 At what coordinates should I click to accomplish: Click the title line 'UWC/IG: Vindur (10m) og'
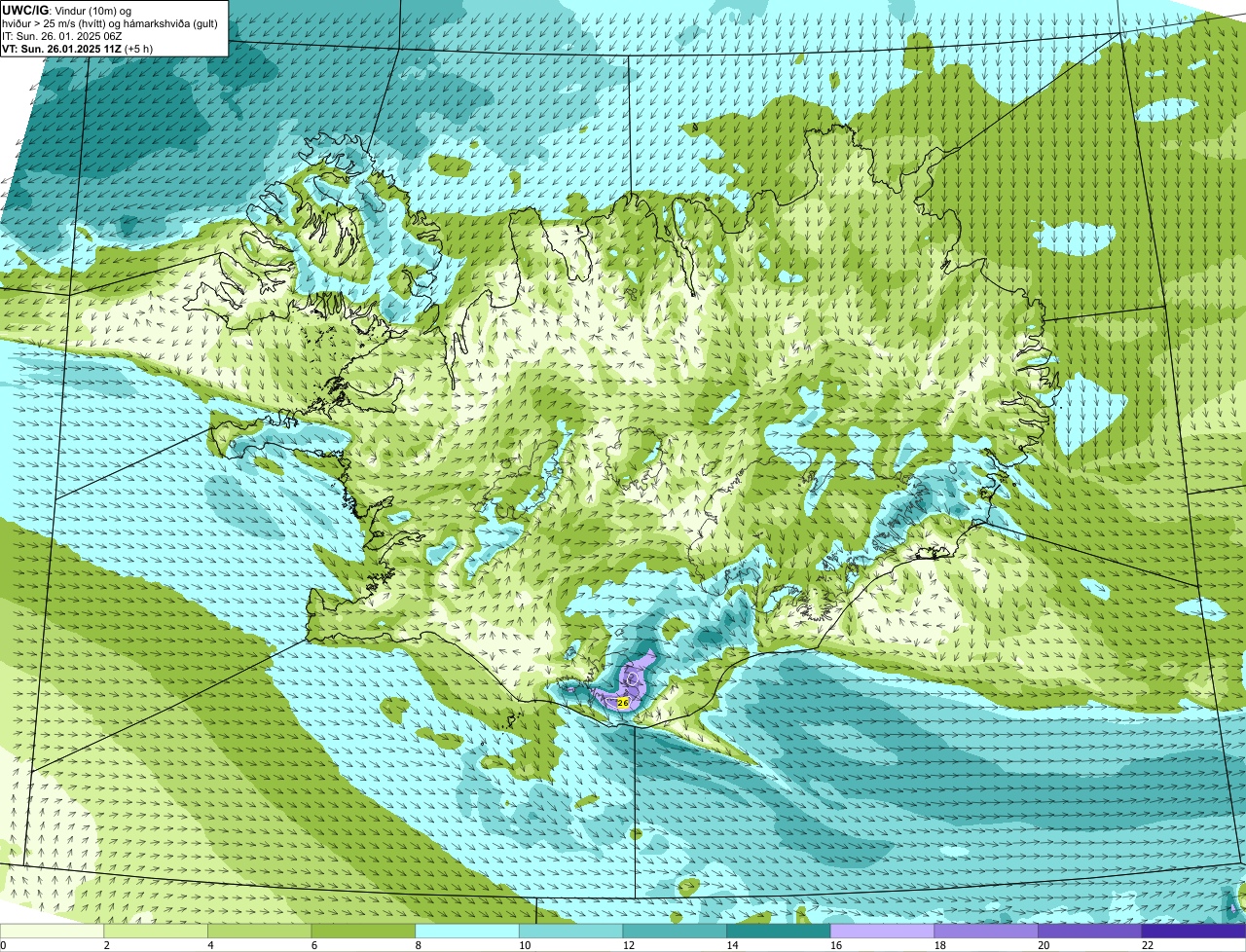click(66, 10)
